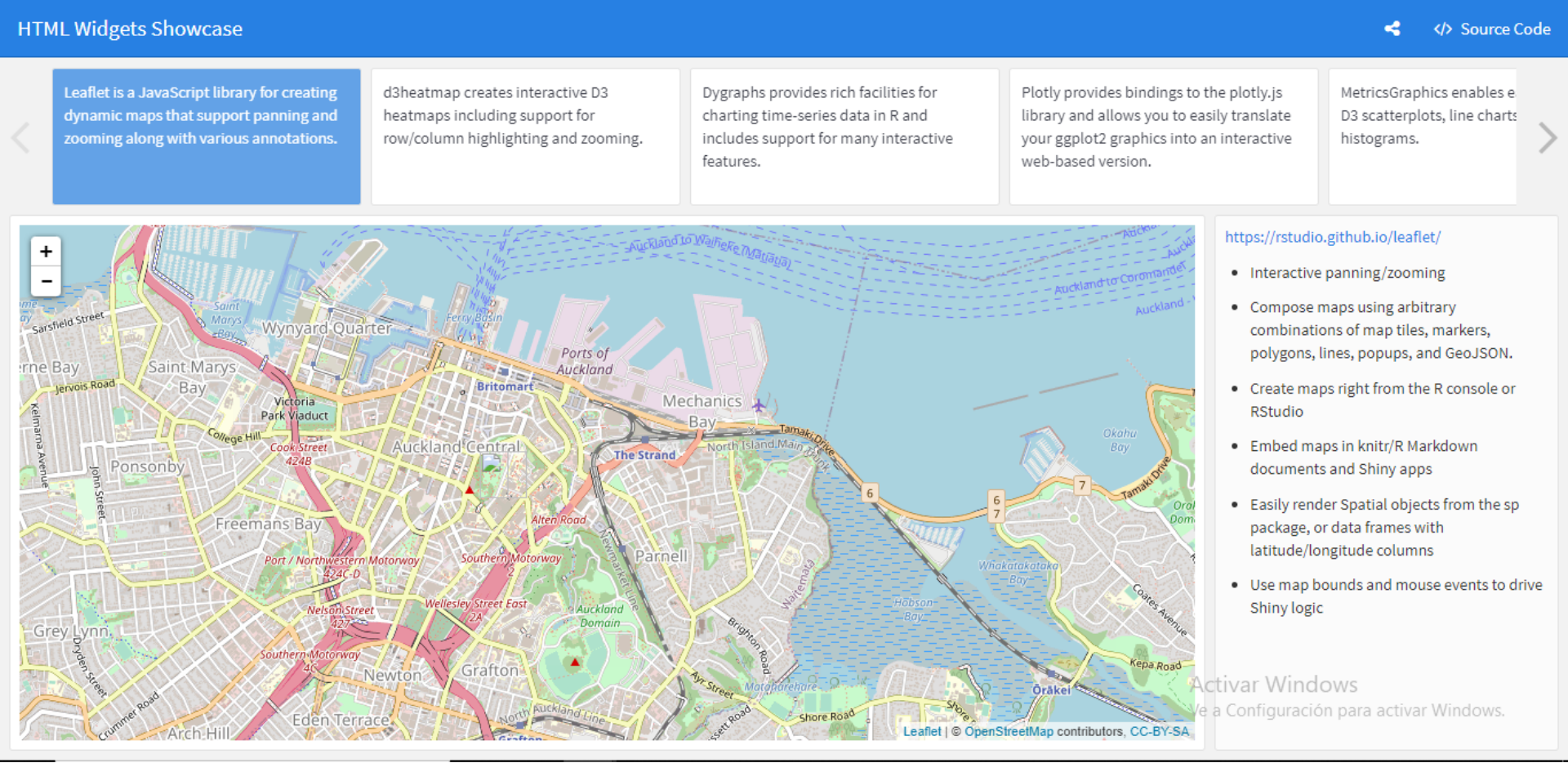The image size is (1568, 763).
Task: Select the Plotly storyboard card
Action: tap(1164, 136)
